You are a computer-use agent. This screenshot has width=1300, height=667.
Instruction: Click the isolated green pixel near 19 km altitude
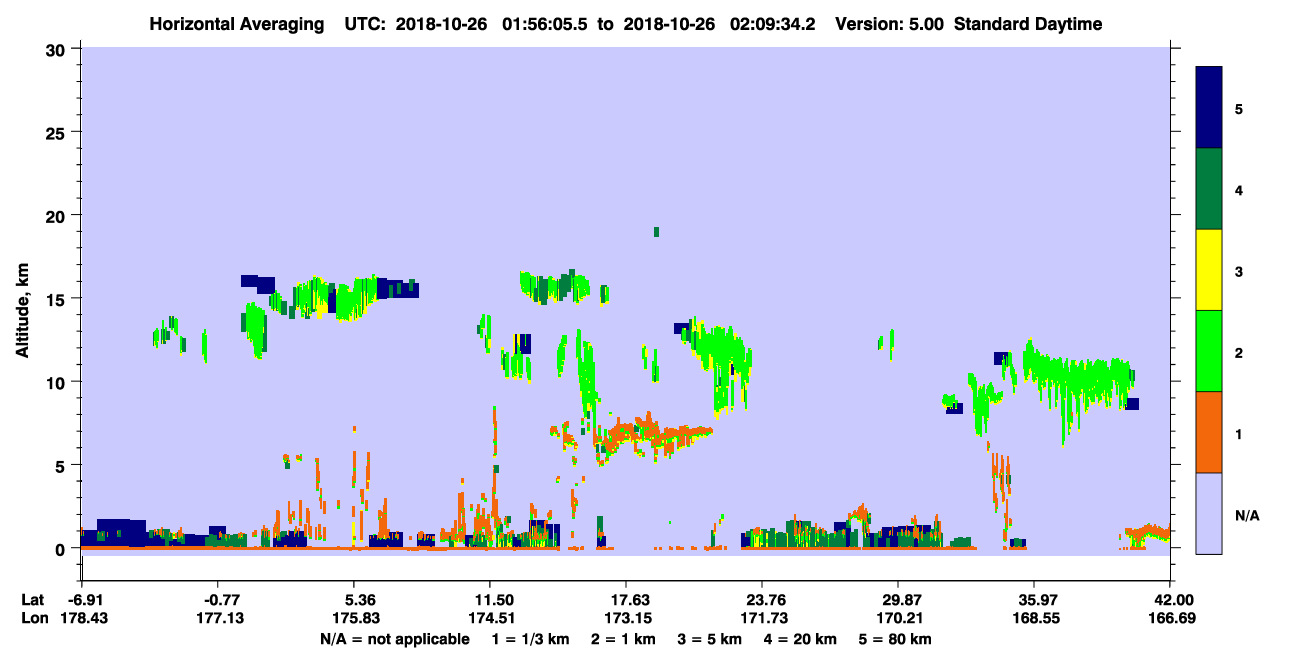click(656, 232)
